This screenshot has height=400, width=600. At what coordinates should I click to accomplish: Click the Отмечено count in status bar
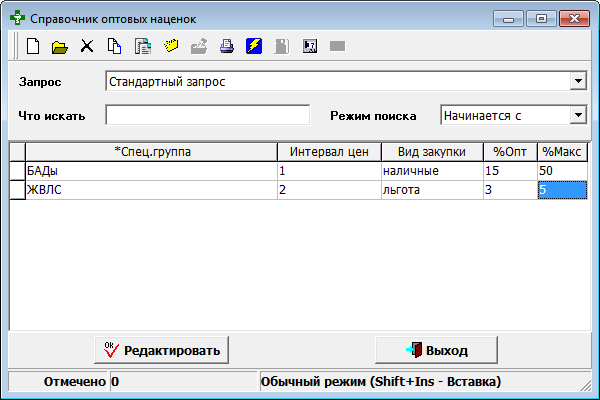coord(183,382)
